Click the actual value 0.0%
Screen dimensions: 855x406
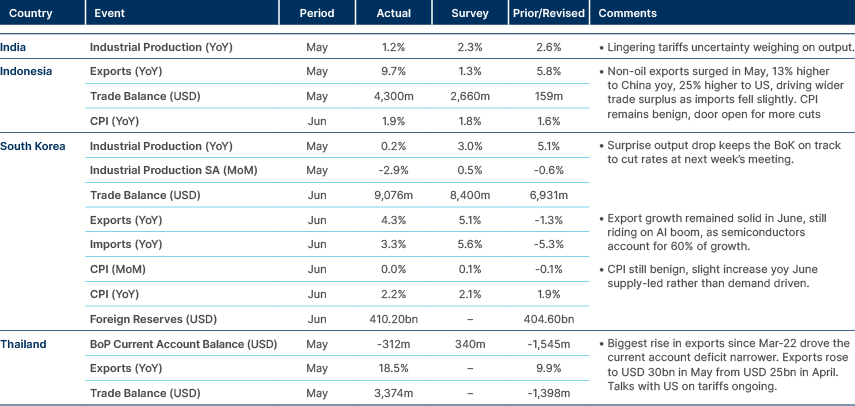pyautogui.click(x=394, y=269)
